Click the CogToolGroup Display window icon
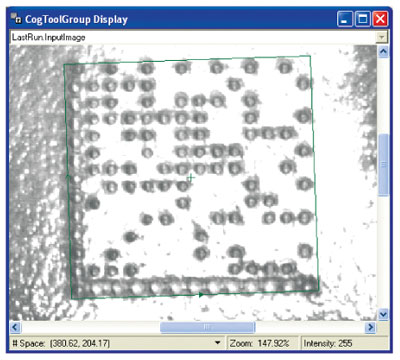 pyautogui.click(x=16, y=19)
